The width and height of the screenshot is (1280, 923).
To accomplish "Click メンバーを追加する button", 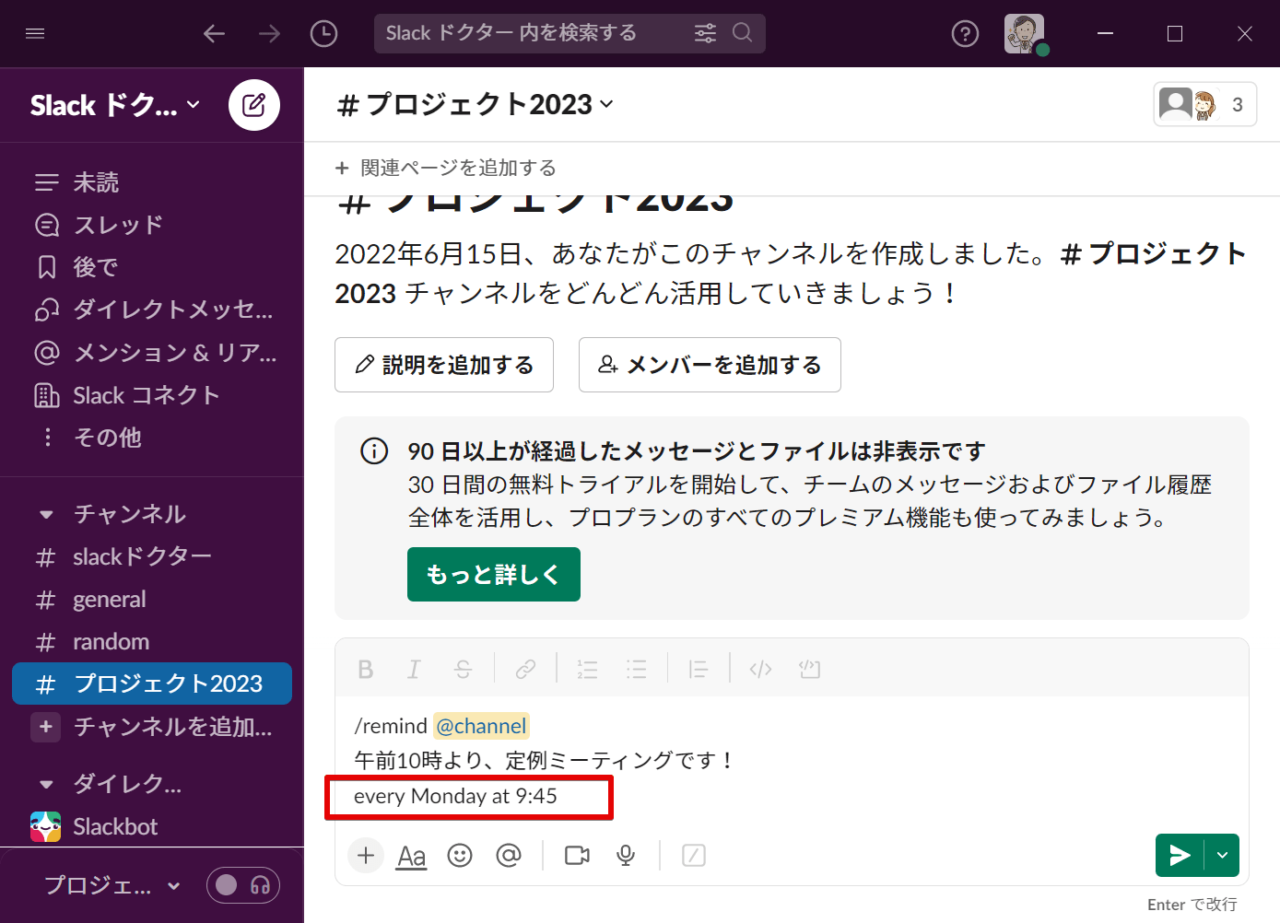I will point(710,365).
